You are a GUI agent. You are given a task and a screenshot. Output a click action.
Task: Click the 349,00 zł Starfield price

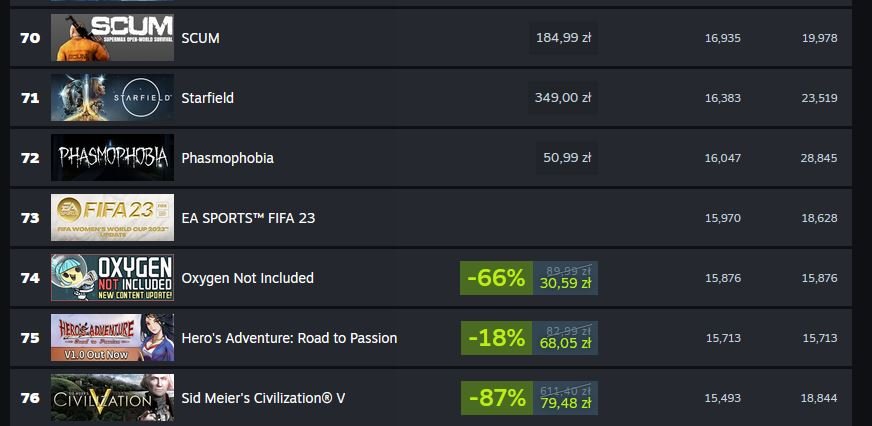tap(563, 98)
